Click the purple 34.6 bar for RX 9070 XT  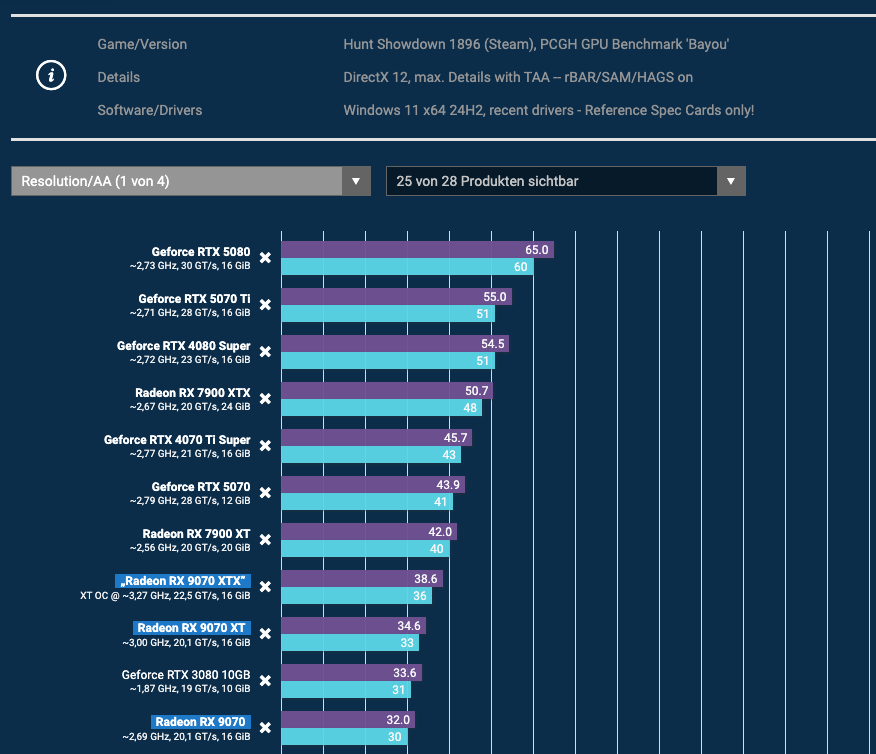pos(354,626)
